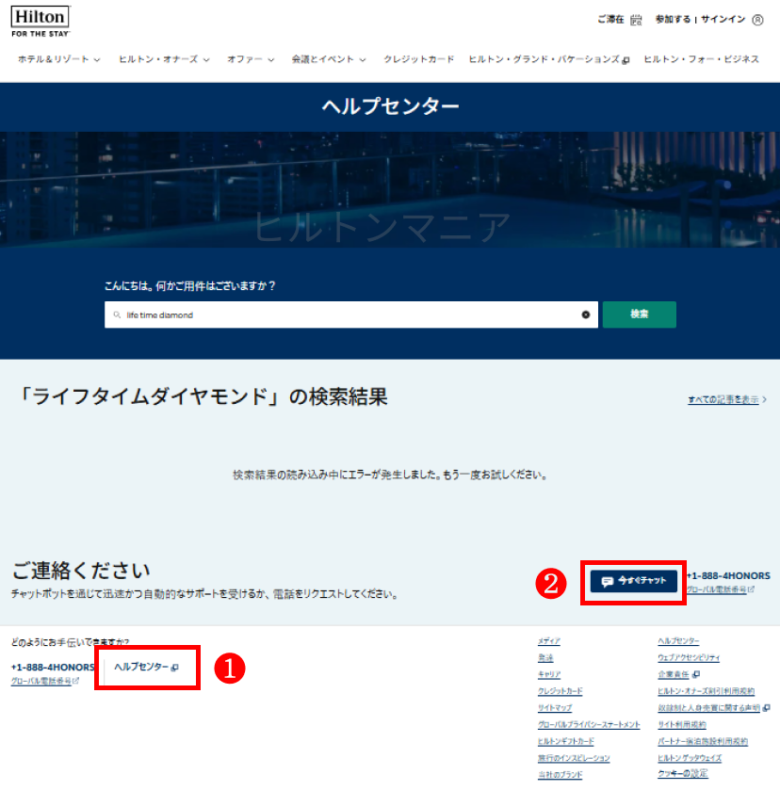Focus the search field containing life time diamond
Image resolution: width=780 pixels, height=790 pixels.
pos(351,315)
